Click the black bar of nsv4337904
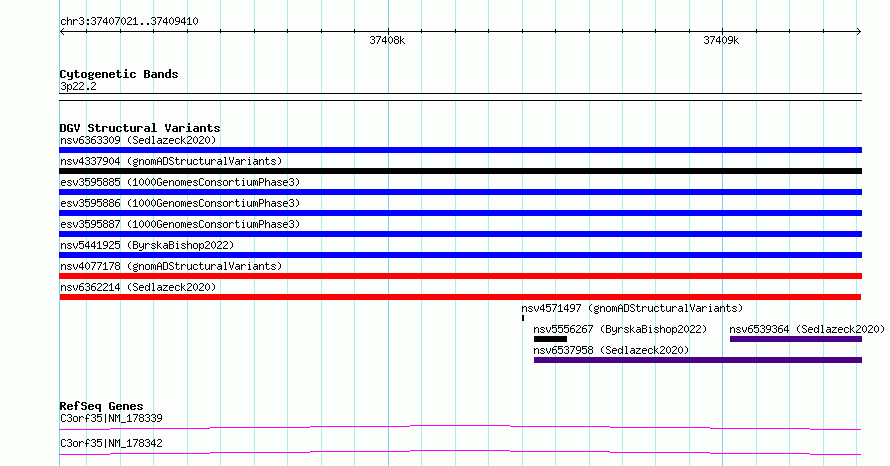 point(460,171)
